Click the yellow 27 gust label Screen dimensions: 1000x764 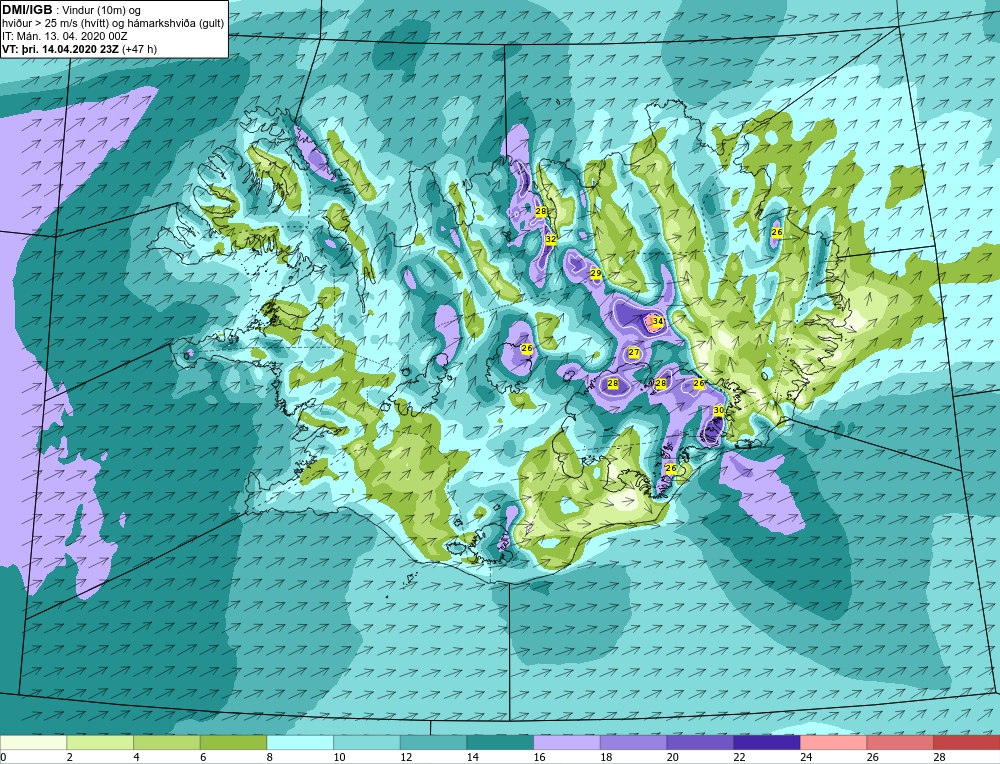pyautogui.click(x=634, y=353)
